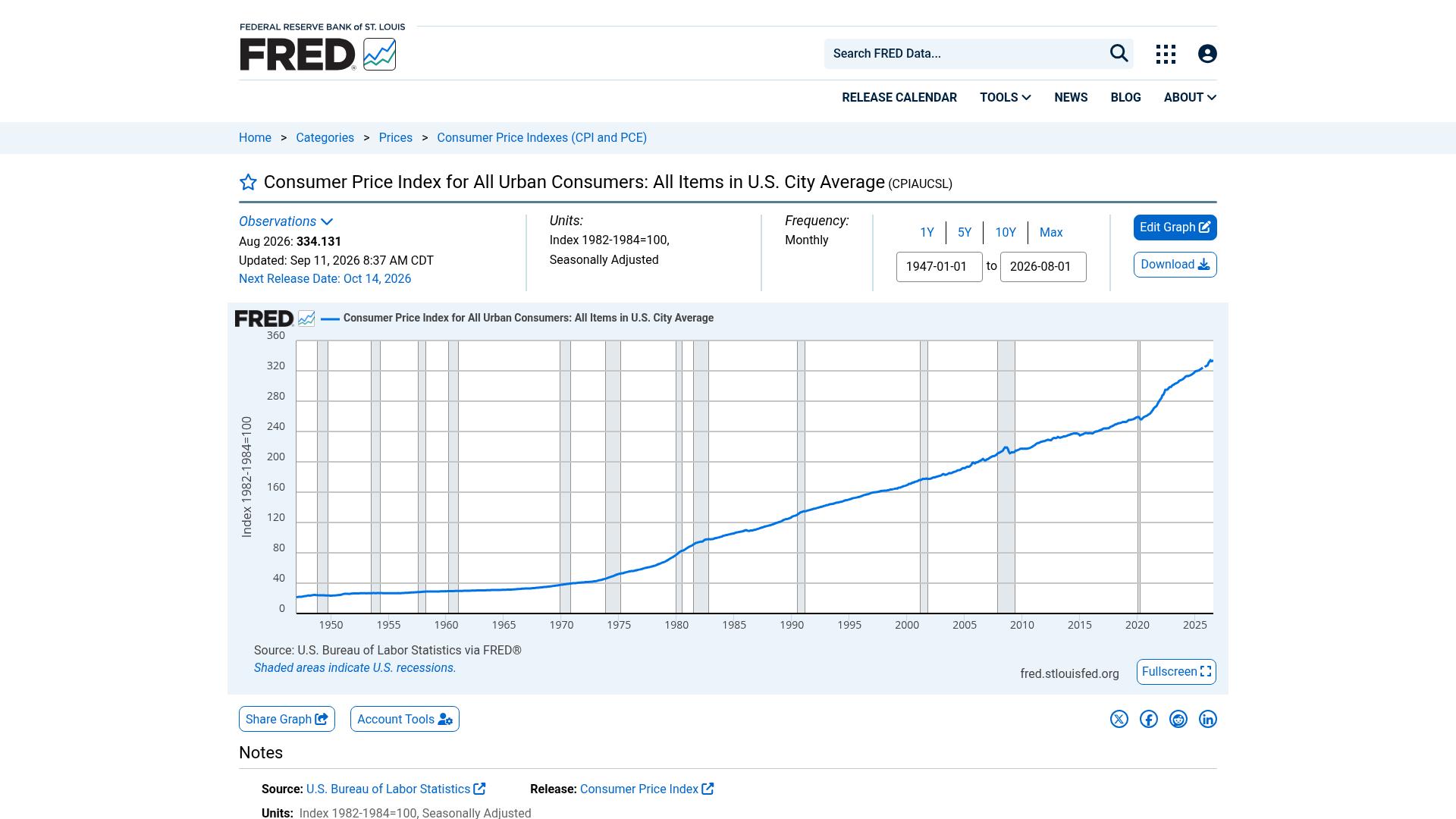Click the end date field 2026-08-01

point(1043,267)
